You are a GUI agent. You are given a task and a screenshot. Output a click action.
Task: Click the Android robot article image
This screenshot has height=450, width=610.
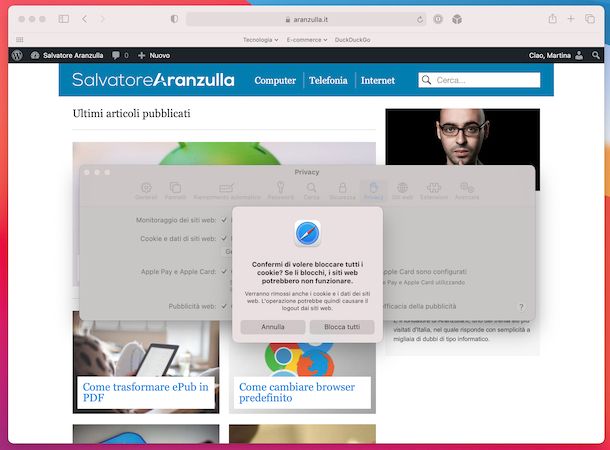pyautogui.click(x=224, y=153)
